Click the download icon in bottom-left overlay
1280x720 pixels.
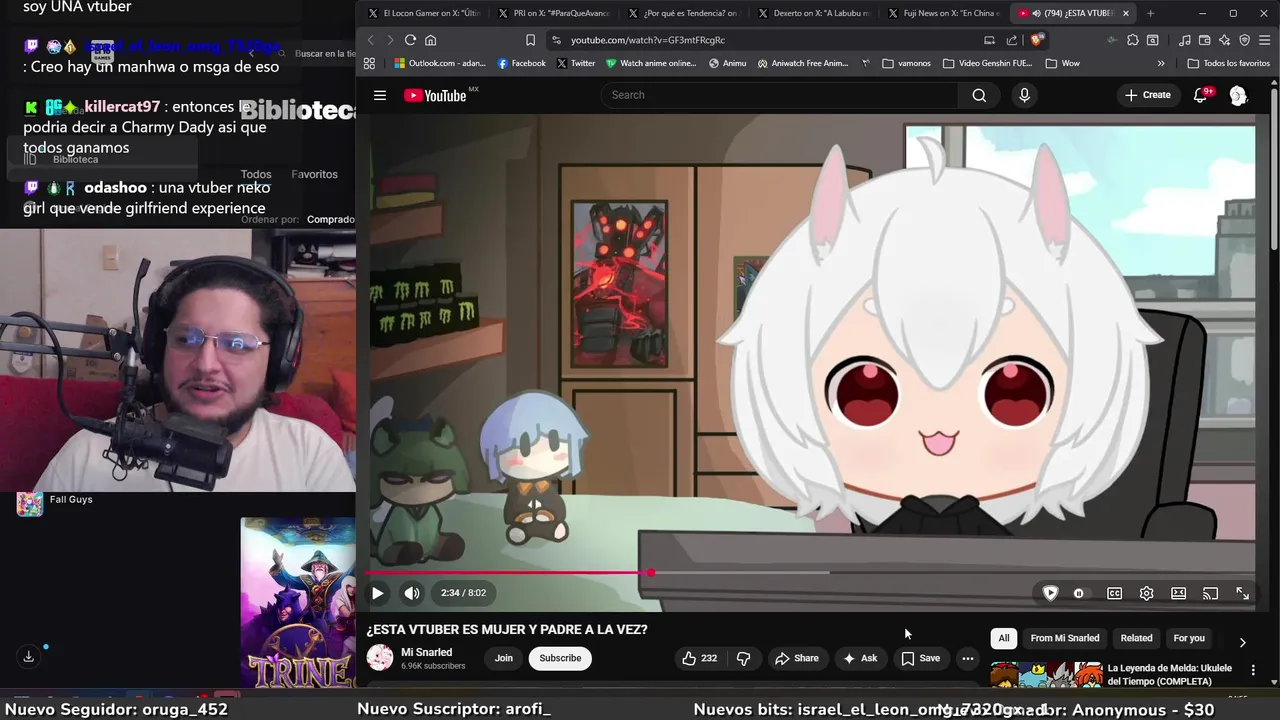point(28,656)
